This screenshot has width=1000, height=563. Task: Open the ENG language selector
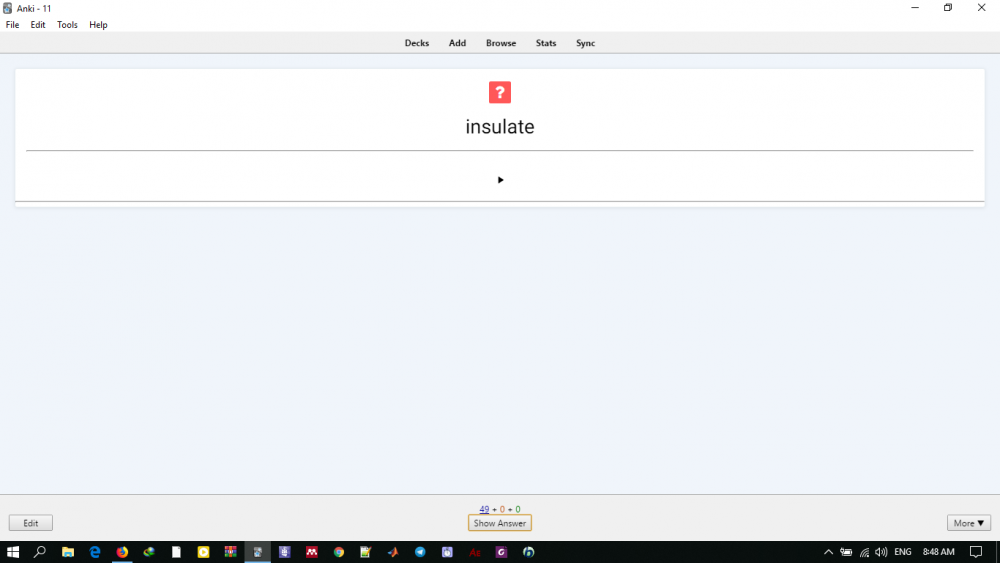pos(903,552)
